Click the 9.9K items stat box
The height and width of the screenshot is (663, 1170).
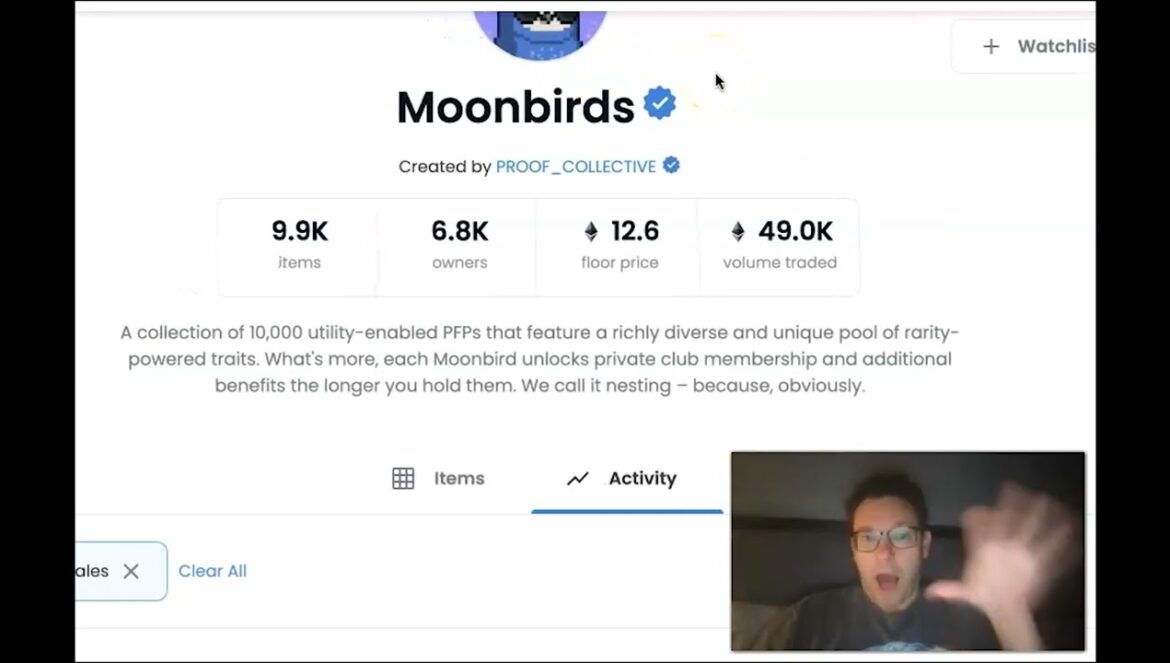coord(299,247)
